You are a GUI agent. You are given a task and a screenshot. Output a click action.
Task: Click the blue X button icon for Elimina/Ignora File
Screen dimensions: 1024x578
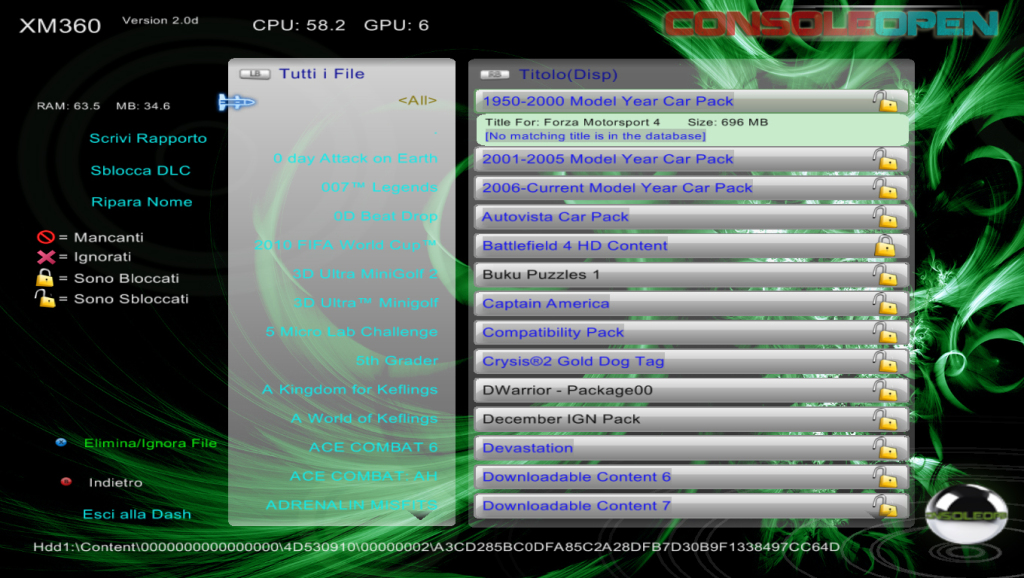pos(61,442)
